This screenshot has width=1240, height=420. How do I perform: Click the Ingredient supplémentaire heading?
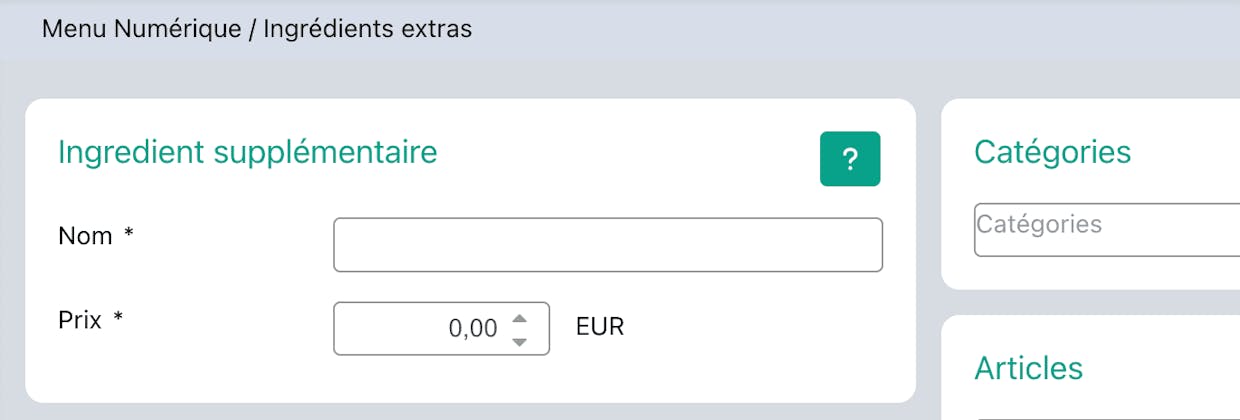pyautogui.click(x=248, y=152)
